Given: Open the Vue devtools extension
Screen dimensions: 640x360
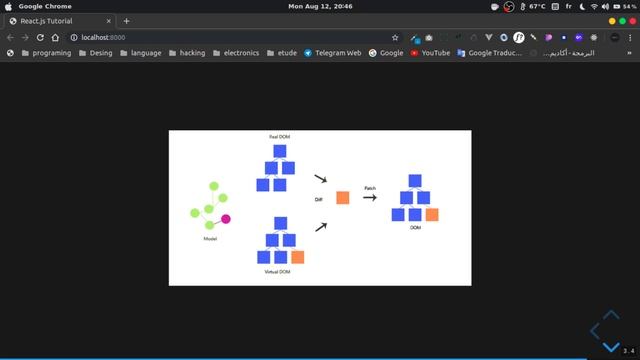Looking at the screenshot, I should coord(489,38).
